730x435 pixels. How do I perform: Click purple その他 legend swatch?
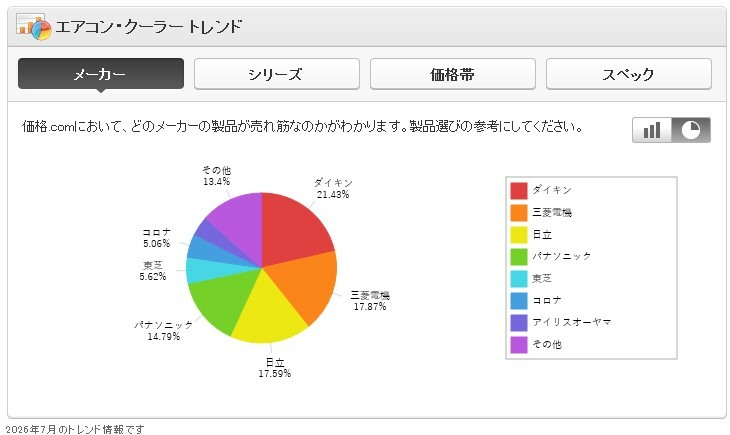click(519, 345)
